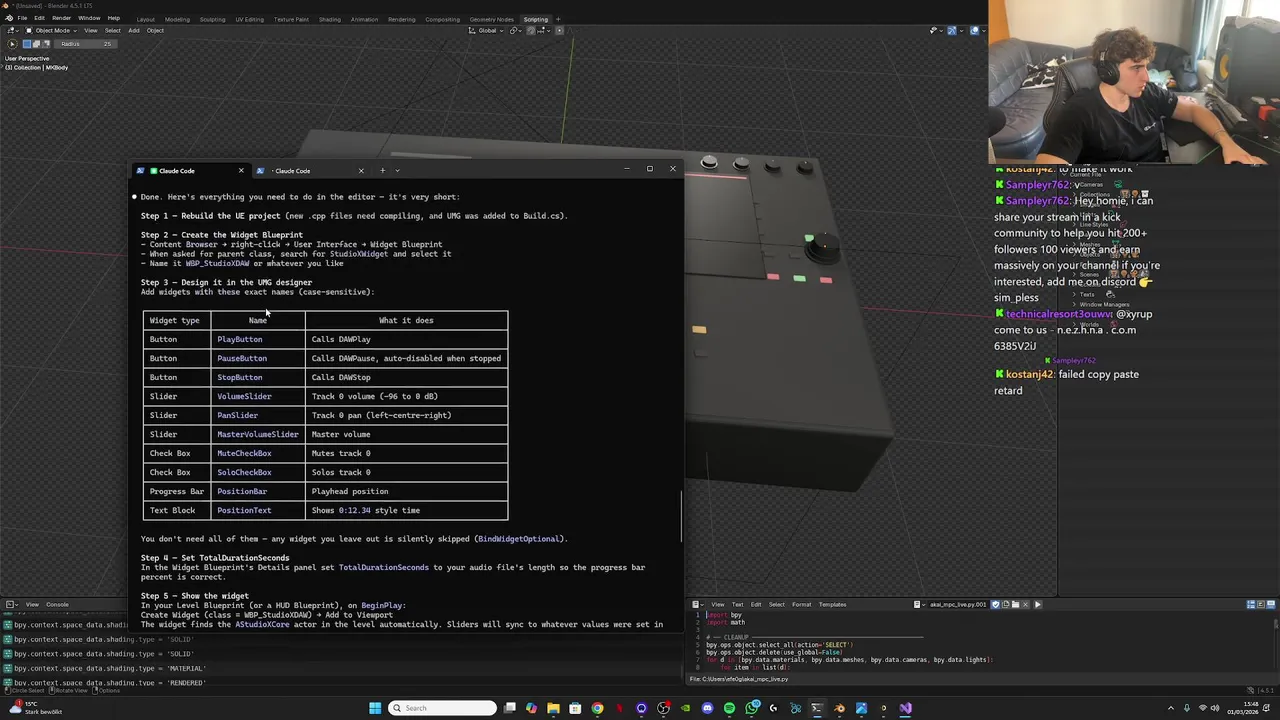Open the Templates menu in text editor
Screen dimensions: 1280x720
coord(832,604)
